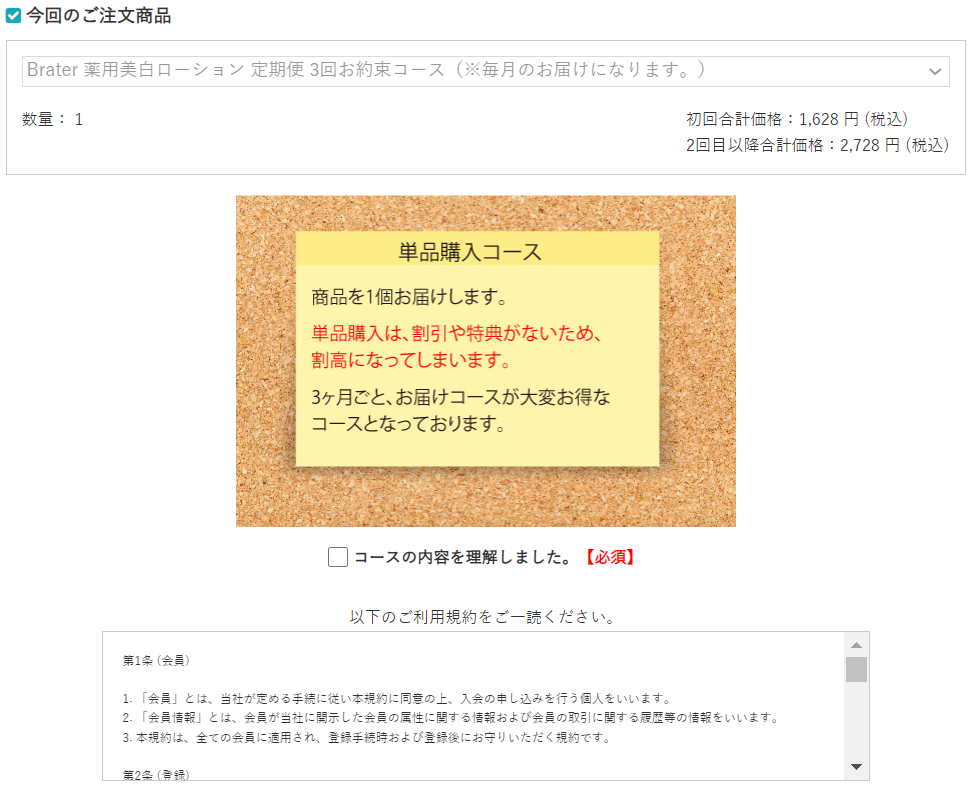Tick the コースの内容を理解しました checkbox
The image size is (971, 787).
tap(337, 557)
